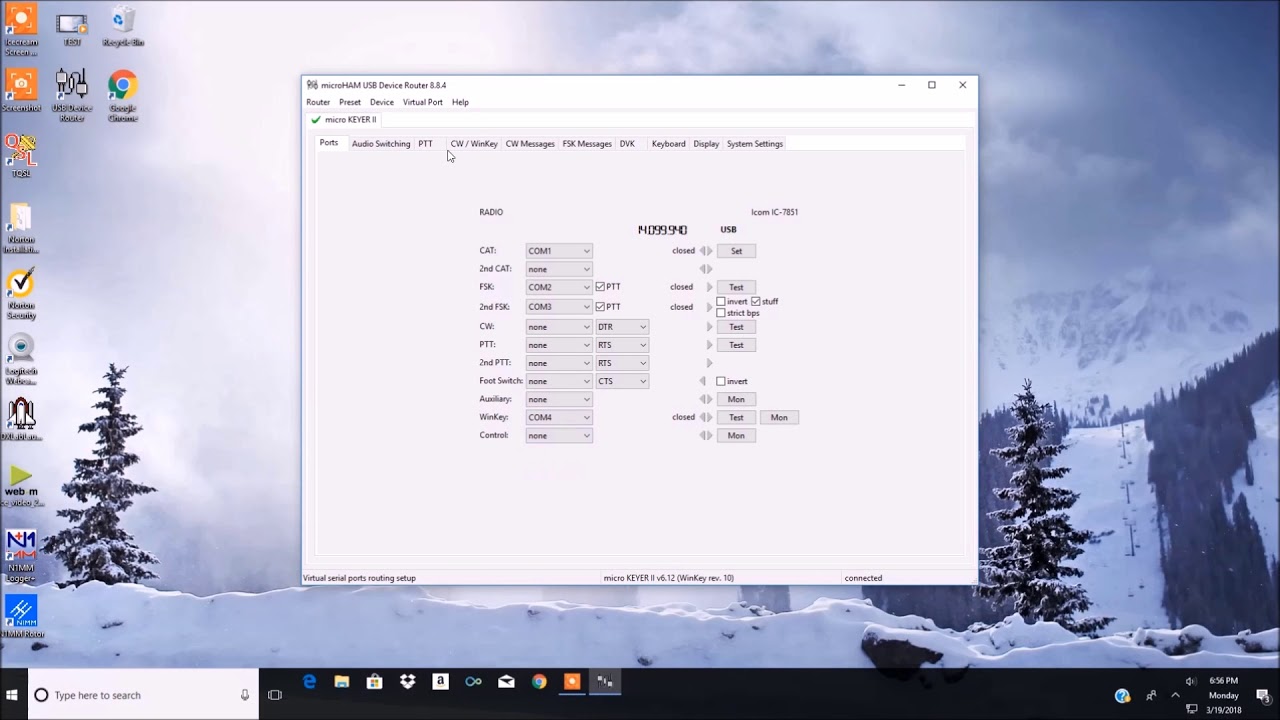Image resolution: width=1280 pixels, height=720 pixels.
Task: Enable the strict bps checkbox
Action: (721, 313)
